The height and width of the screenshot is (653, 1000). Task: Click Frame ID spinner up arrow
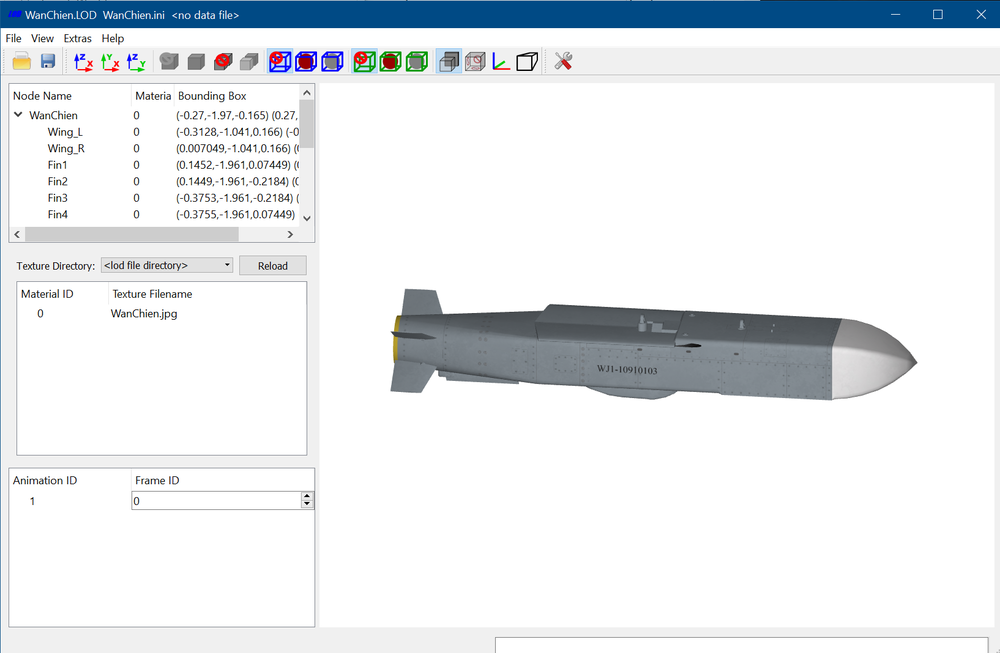pyautogui.click(x=307, y=495)
